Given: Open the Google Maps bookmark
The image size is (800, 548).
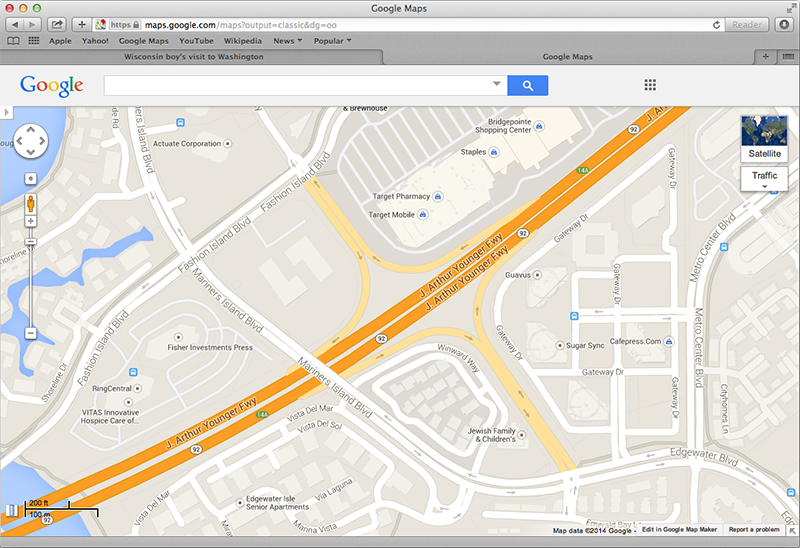Looking at the screenshot, I should (x=143, y=41).
